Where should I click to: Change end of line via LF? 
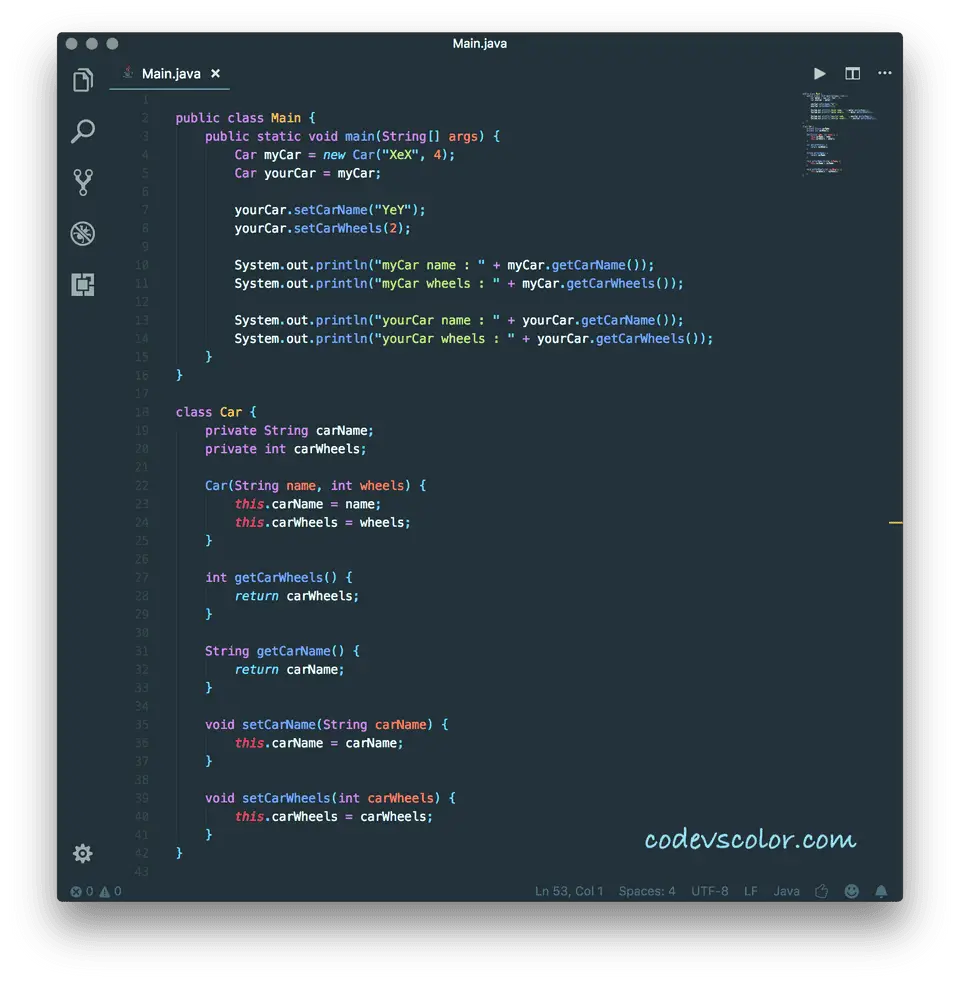click(x=751, y=891)
